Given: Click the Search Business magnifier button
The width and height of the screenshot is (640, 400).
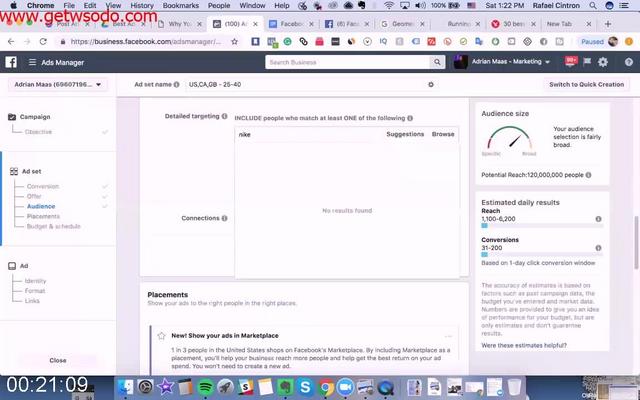Looking at the screenshot, I should [x=437, y=62].
